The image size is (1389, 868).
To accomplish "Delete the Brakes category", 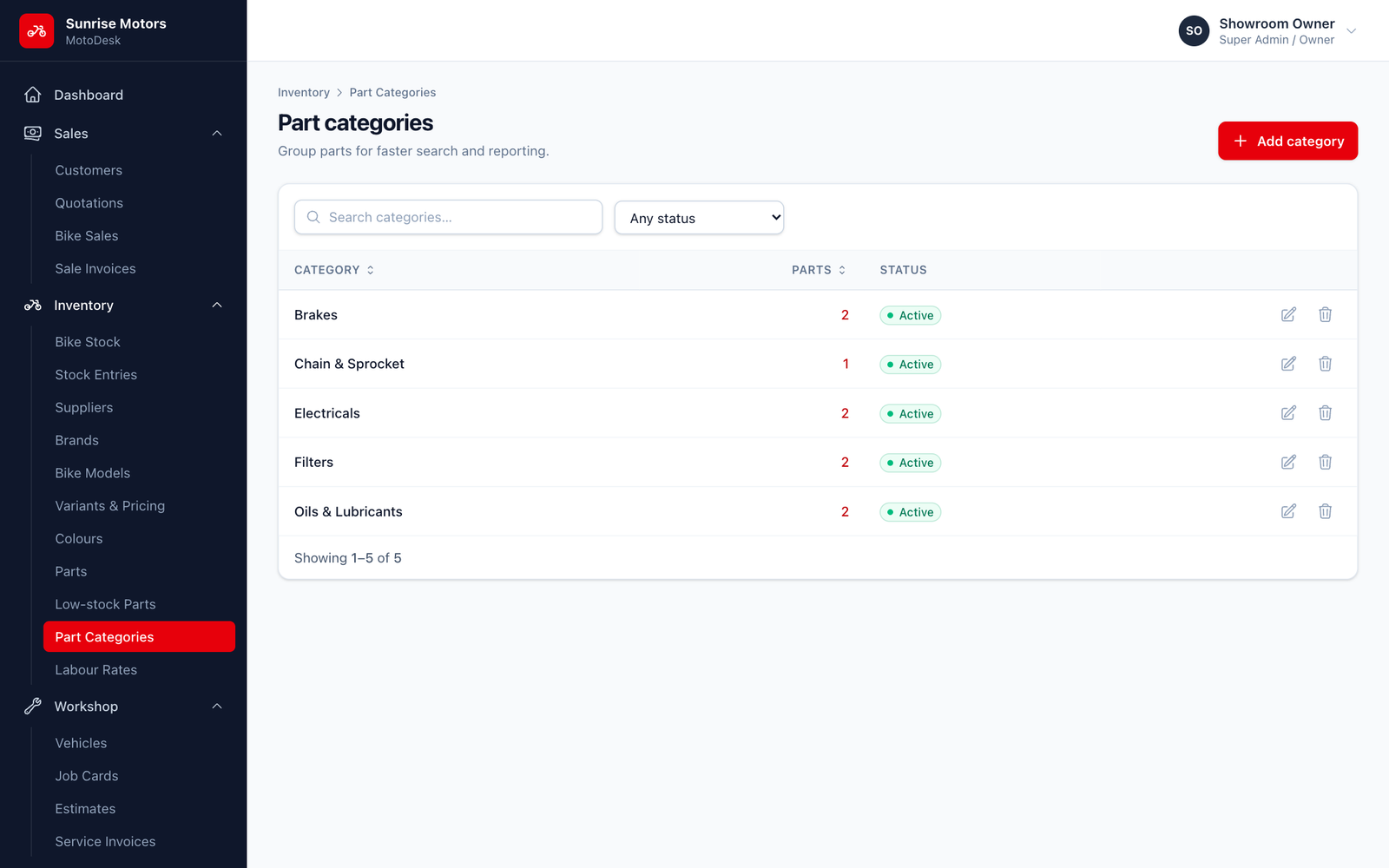I will point(1325,314).
